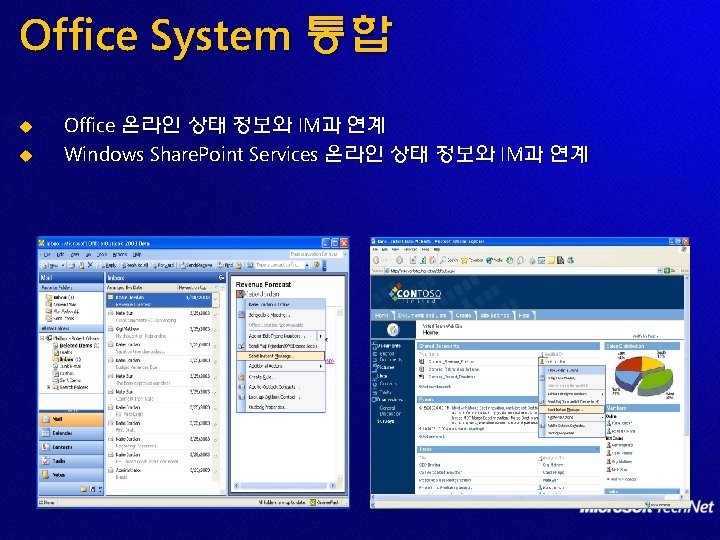Select 'Outlook Properties' in context menu

click(280, 407)
